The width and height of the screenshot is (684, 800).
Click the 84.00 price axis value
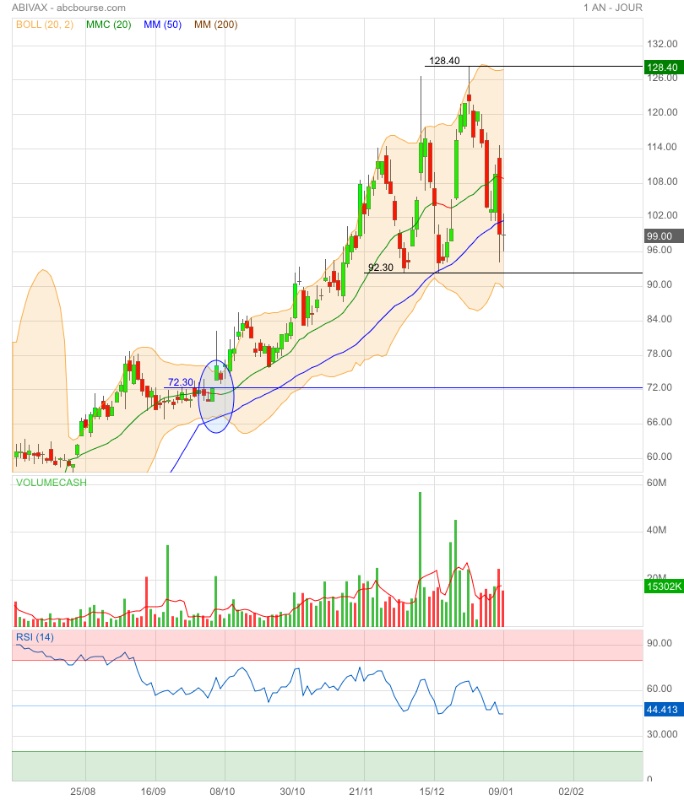(x=660, y=319)
